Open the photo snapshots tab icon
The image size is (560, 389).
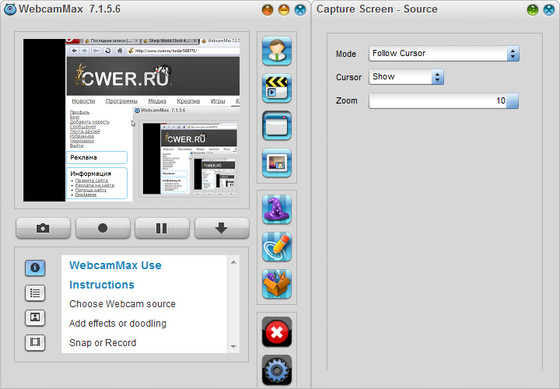[35, 318]
